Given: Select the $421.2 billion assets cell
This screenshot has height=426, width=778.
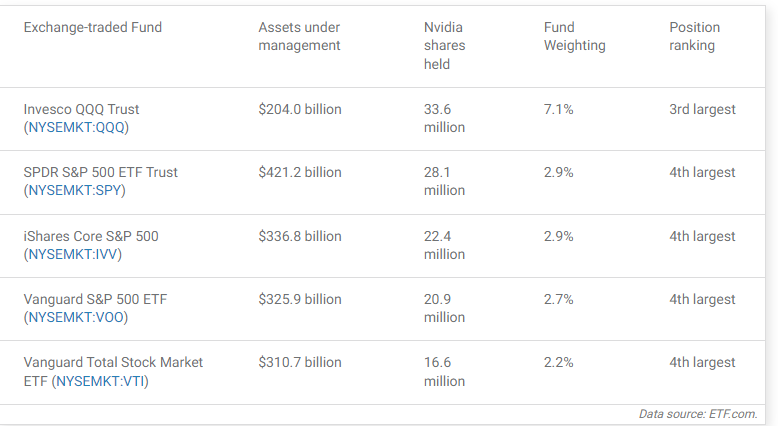Looking at the screenshot, I should (x=299, y=172).
